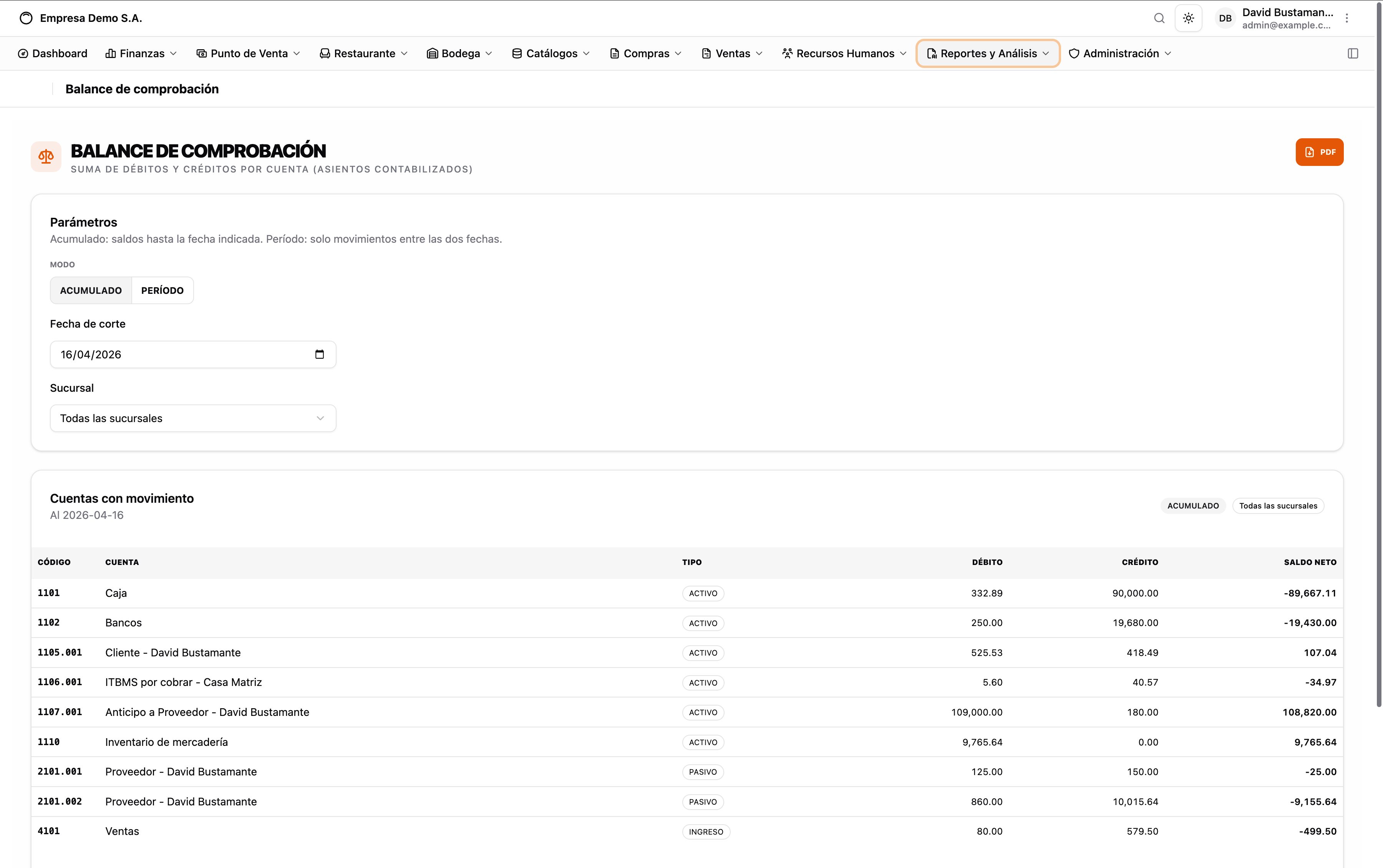This screenshot has width=1383, height=868.
Task: Click the Bodega warehouse icon
Action: 432,53
